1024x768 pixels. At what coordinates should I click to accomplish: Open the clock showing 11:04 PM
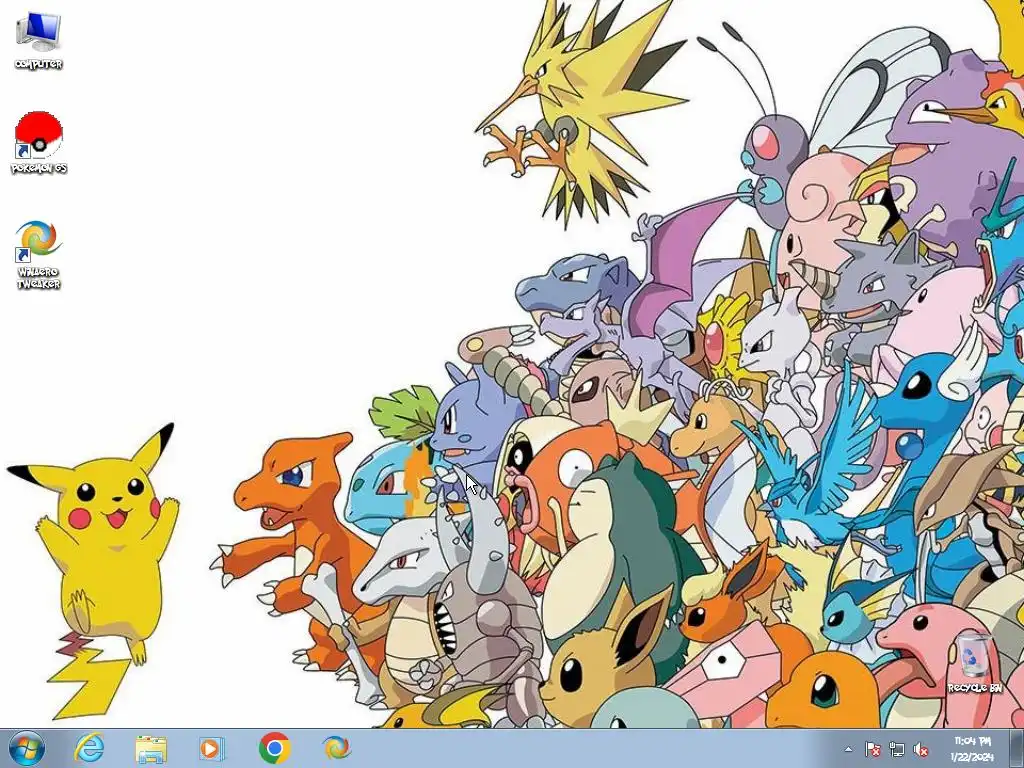point(972,748)
